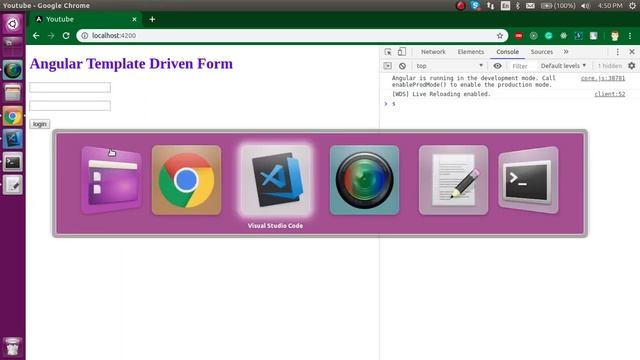Bookmark this page with the star

point(500,36)
